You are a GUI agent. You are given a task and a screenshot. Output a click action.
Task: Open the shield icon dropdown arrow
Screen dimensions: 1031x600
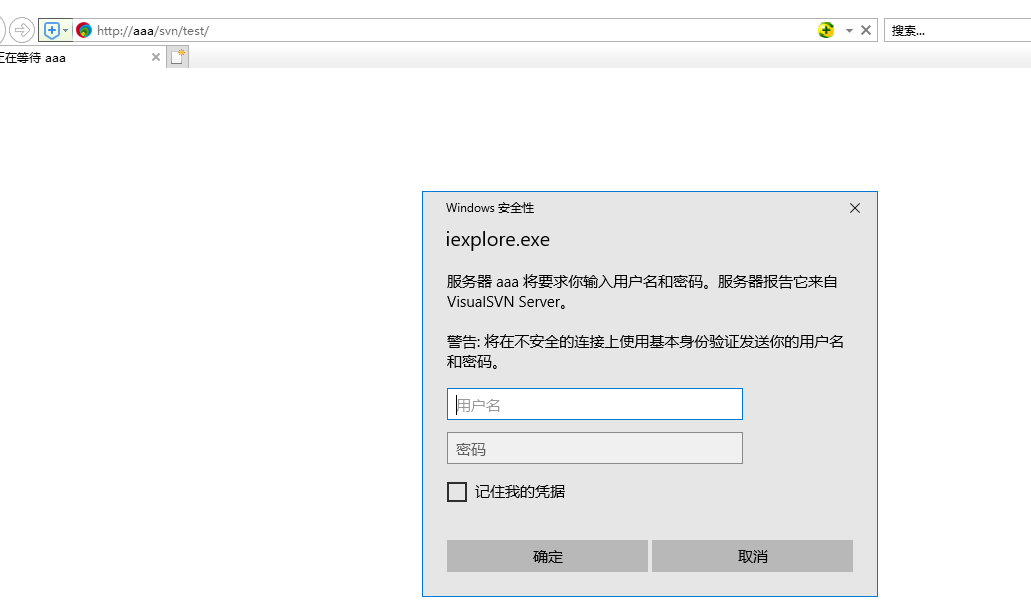tap(66, 31)
